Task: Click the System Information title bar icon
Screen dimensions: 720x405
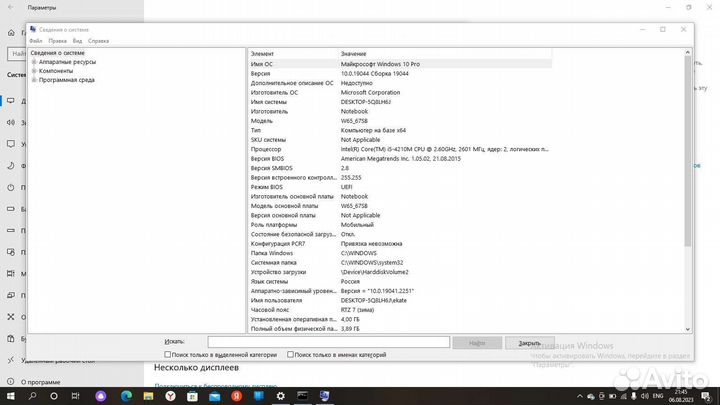Action: [33, 30]
